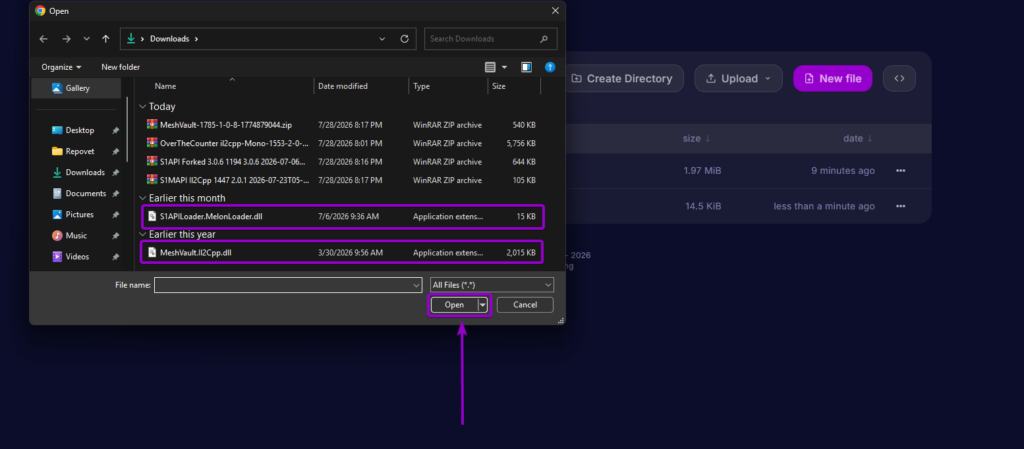Open the Organize menu
Viewport: 1024px width, 449px height.
point(61,67)
